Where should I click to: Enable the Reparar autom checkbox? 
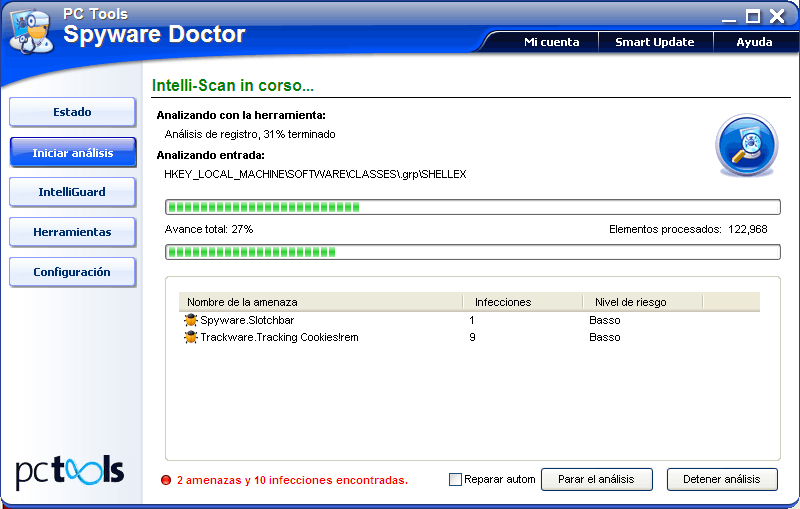[455, 479]
